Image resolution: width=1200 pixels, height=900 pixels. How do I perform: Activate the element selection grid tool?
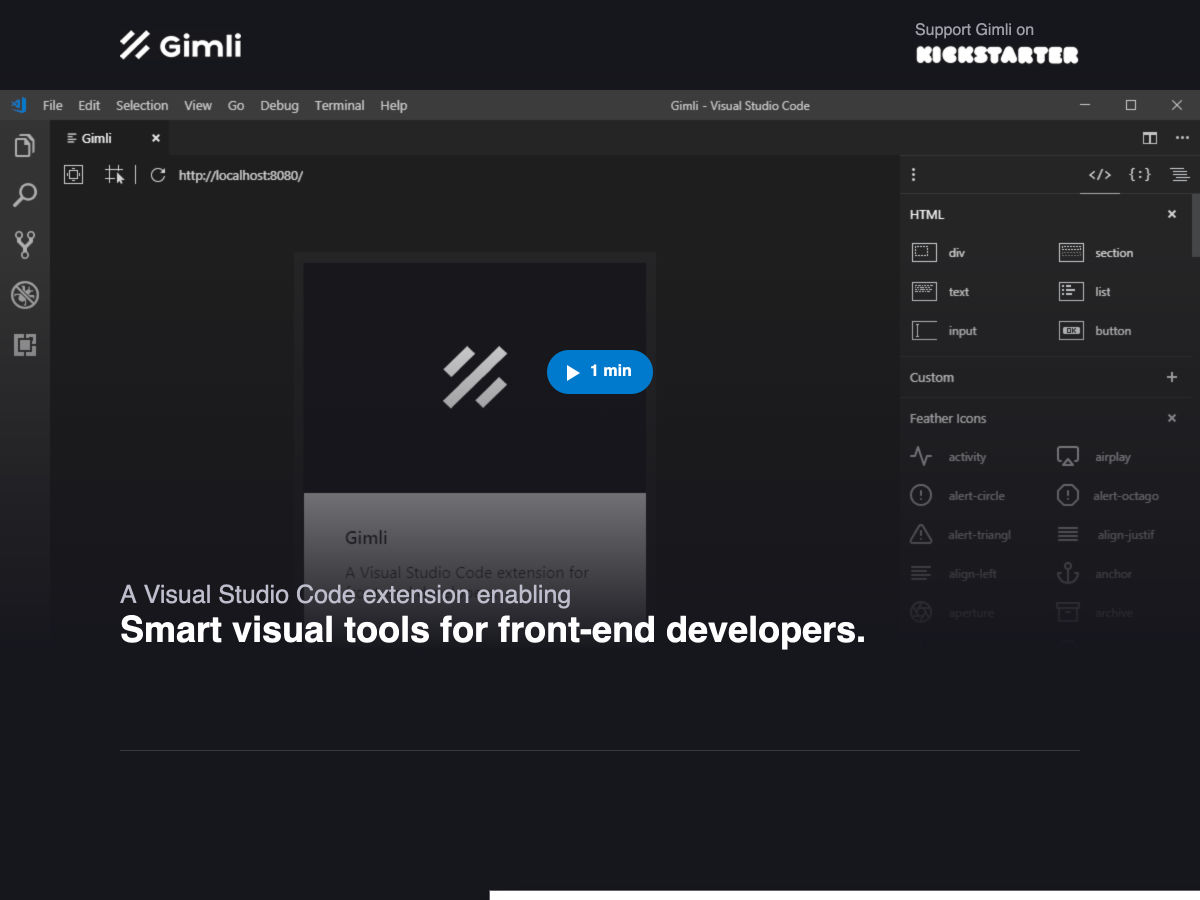pos(115,174)
